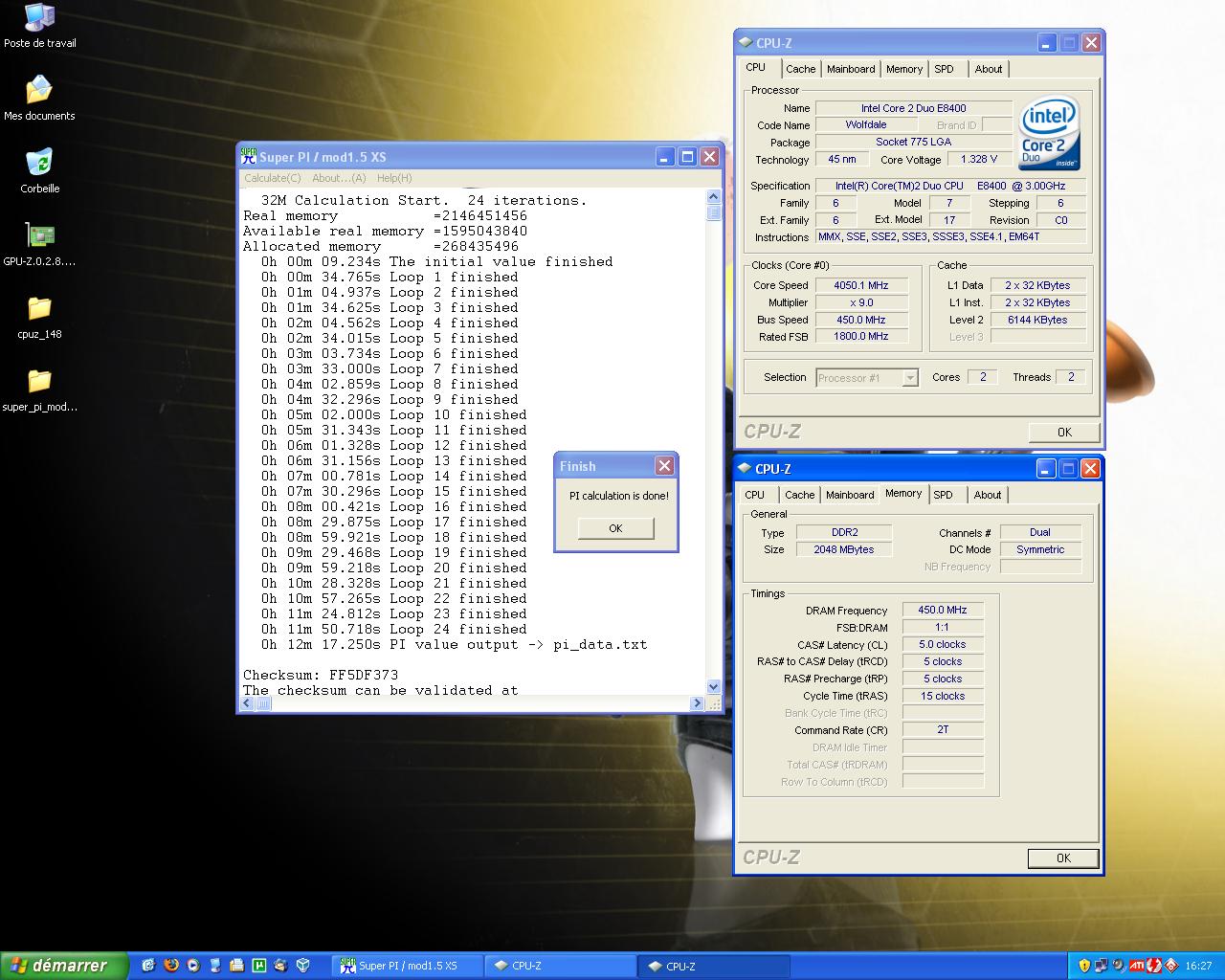Click the quick launch icon right of µTorrent
This screenshot has width=1225, height=980.
pos(280,965)
